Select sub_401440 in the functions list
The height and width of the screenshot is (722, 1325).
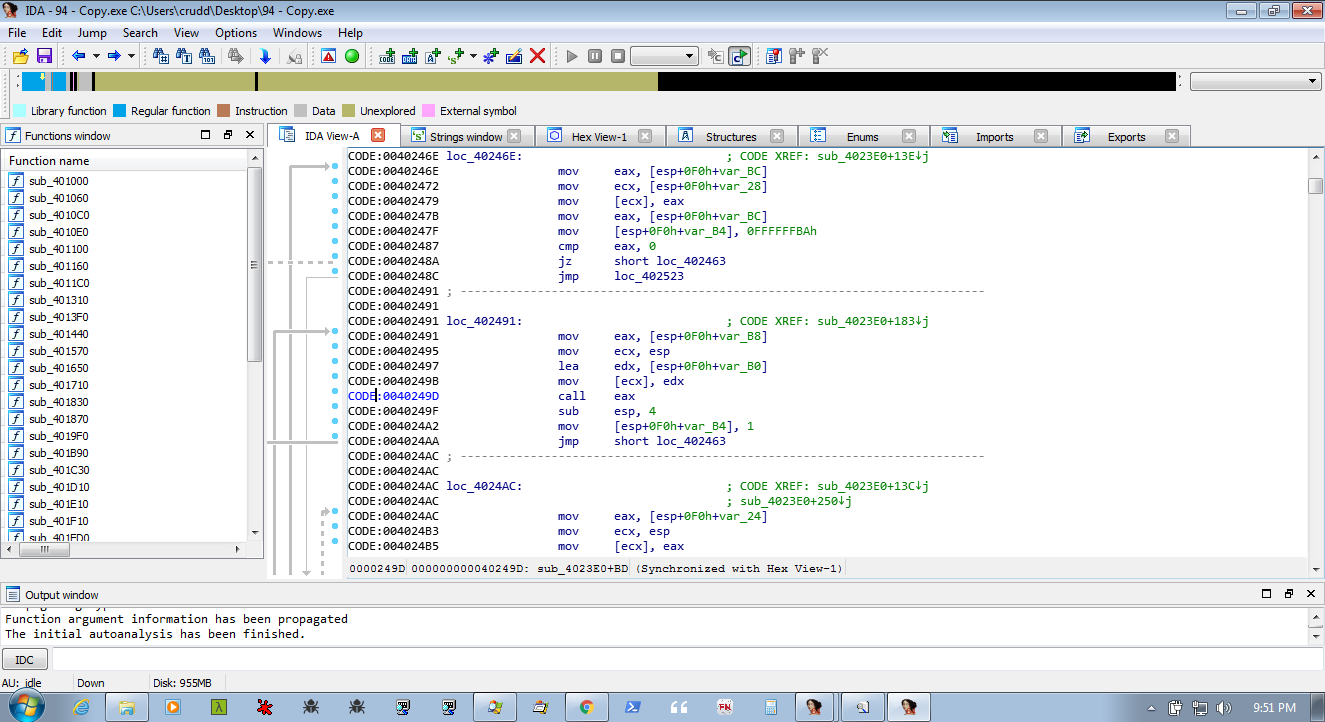coord(58,334)
